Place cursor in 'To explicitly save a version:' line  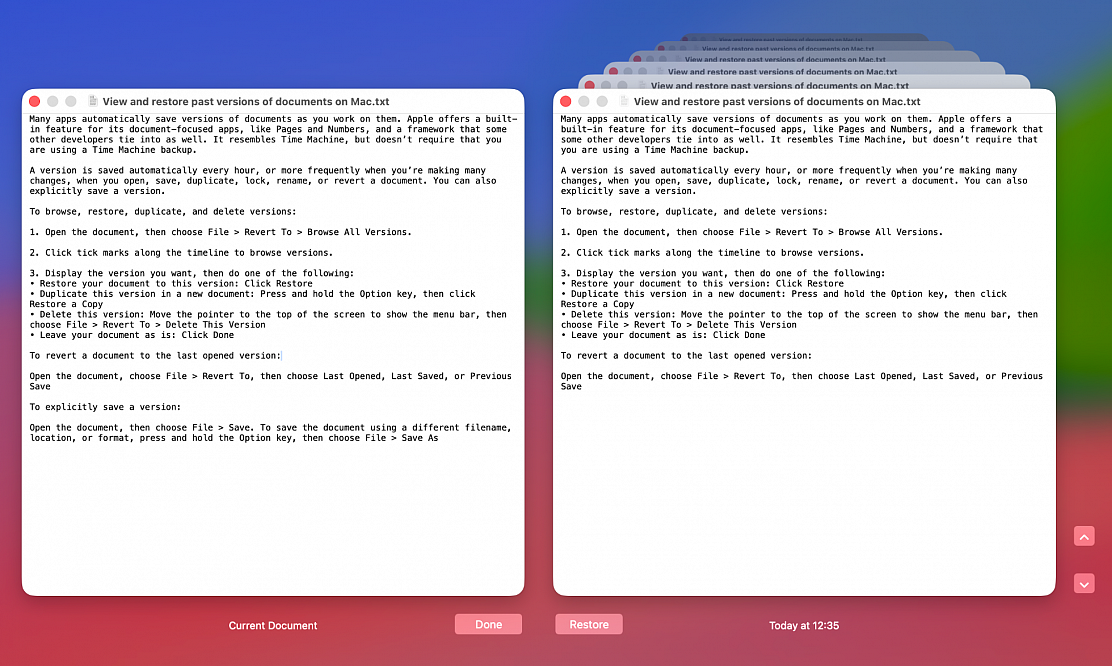[x=105, y=407]
